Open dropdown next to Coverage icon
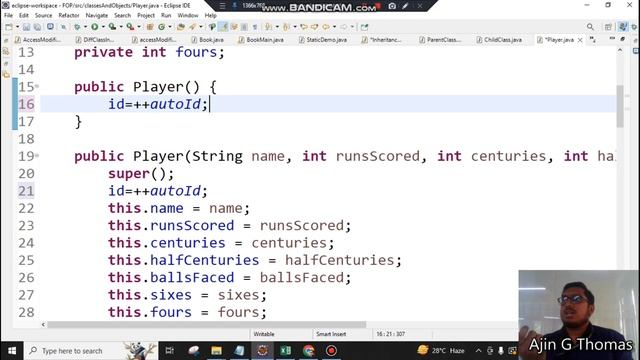640x360 pixels. point(121,27)
